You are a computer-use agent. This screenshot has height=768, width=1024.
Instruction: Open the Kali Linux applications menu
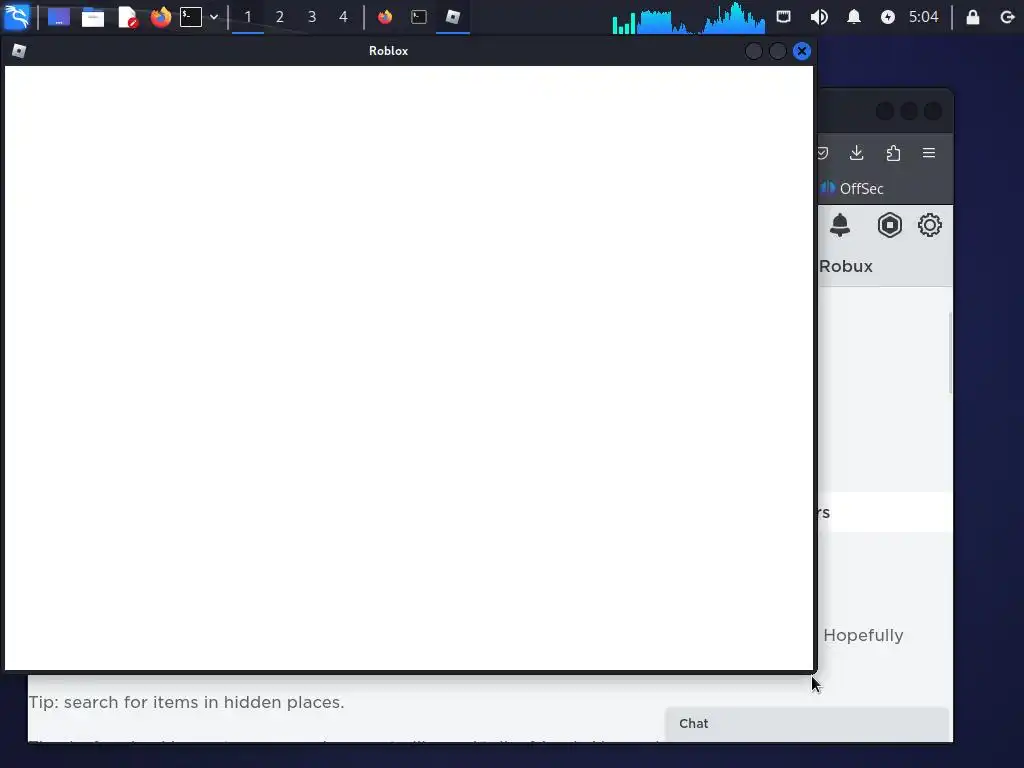point(16,16)
